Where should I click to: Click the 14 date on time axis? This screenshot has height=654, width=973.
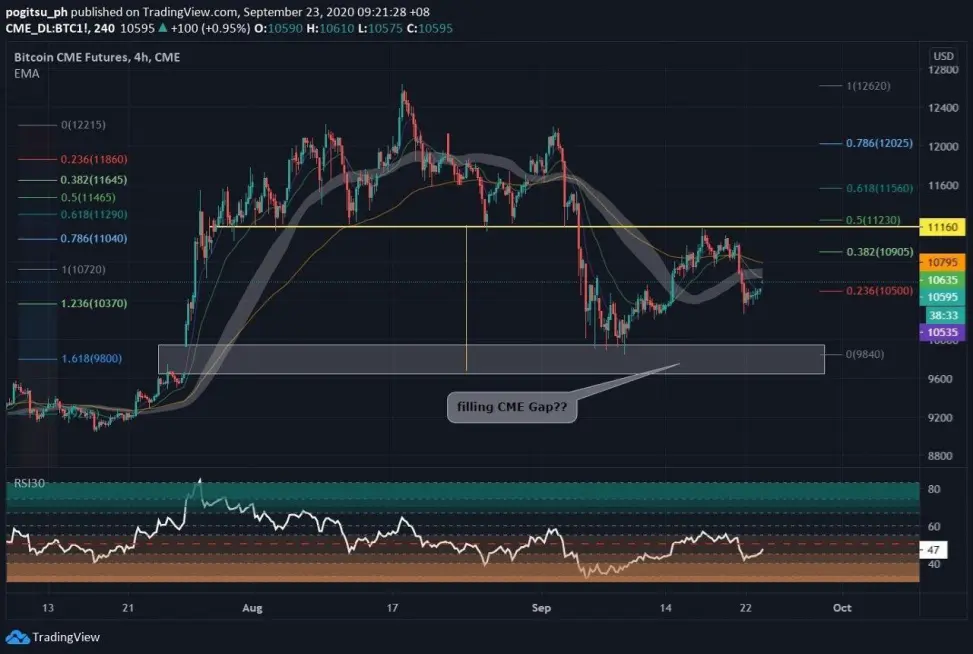click(666, 608)
